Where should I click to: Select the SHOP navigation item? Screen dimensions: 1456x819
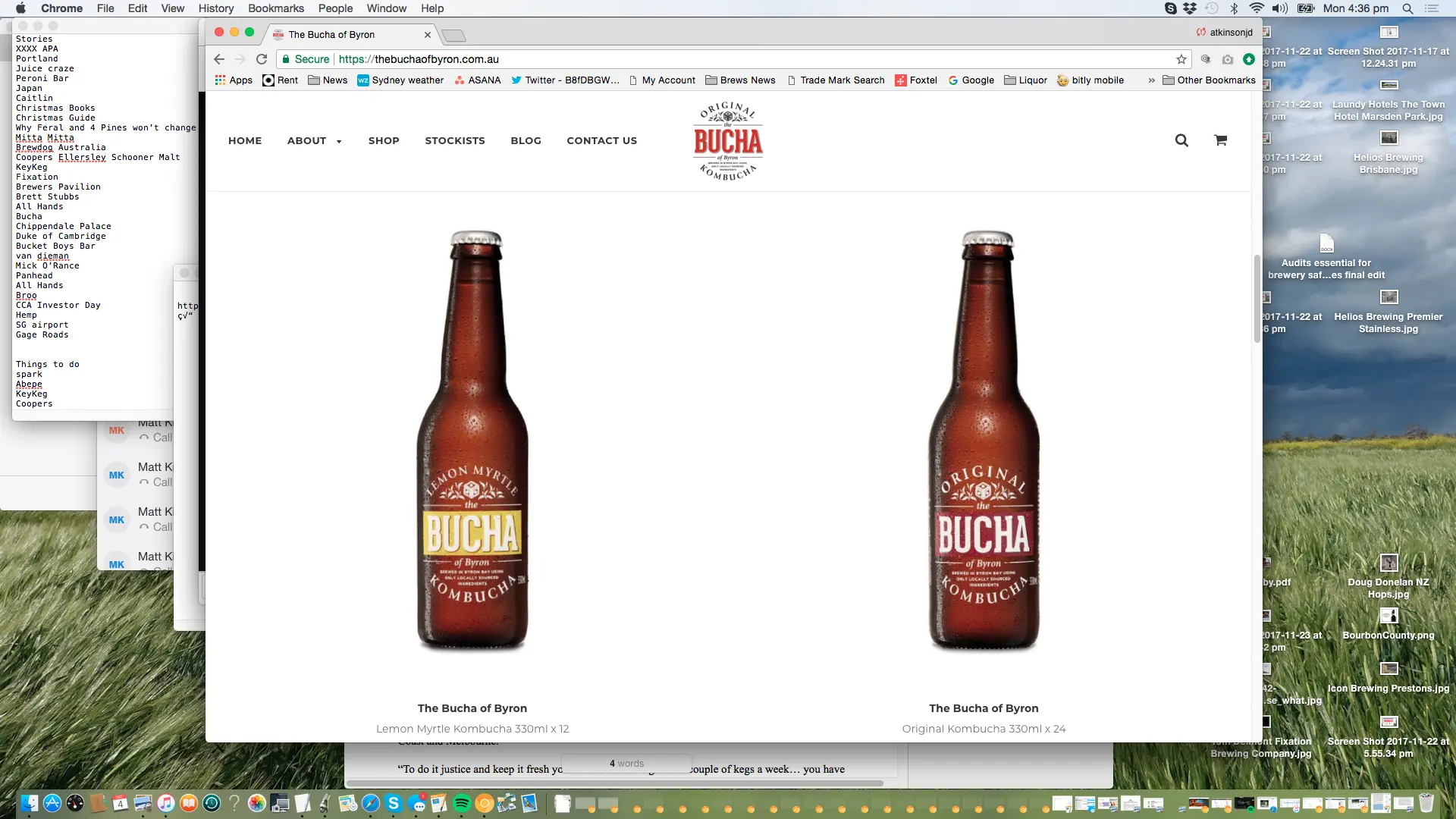tap(384, 141)
